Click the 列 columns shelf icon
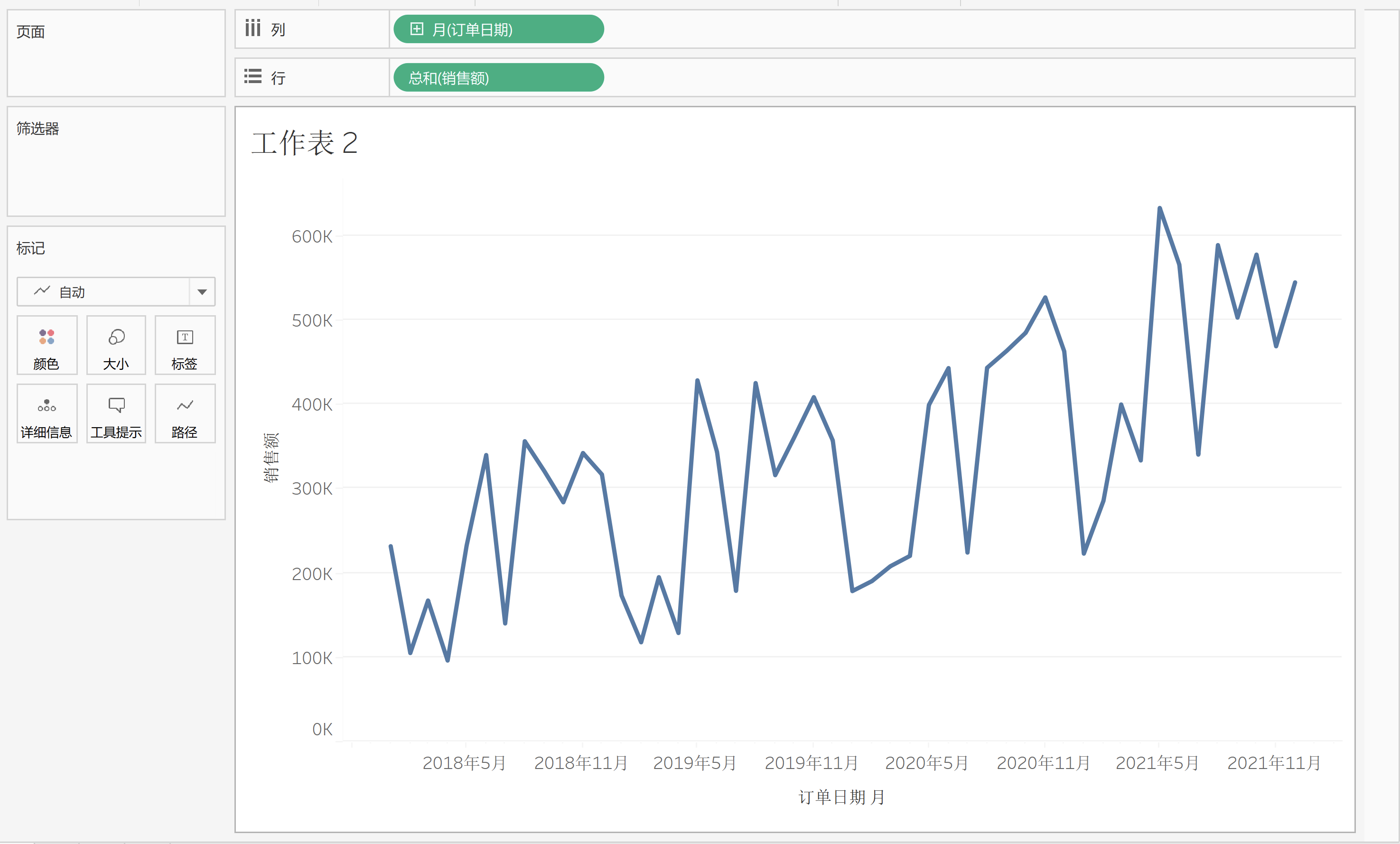 (253, 28)
